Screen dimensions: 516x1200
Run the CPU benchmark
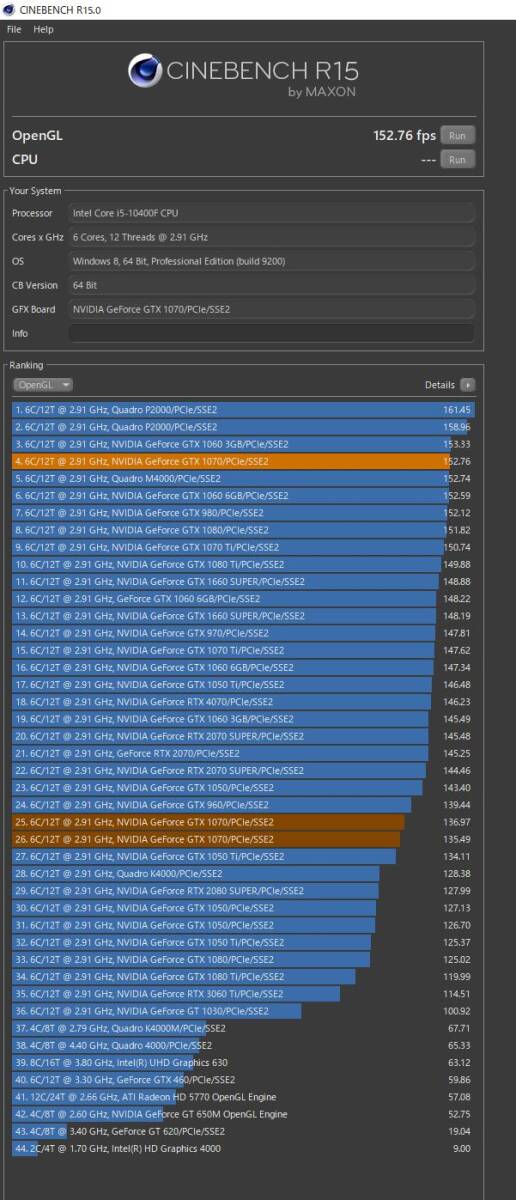click(457, 159)
